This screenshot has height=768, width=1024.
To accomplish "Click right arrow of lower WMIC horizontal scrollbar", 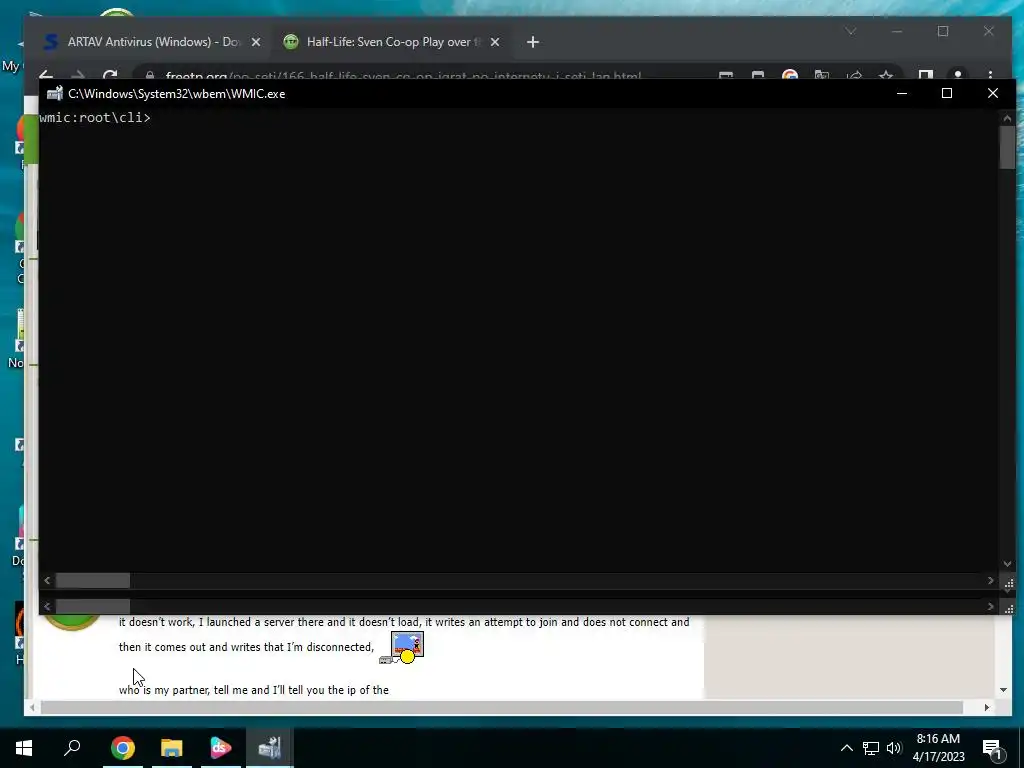I will [991, 607].
